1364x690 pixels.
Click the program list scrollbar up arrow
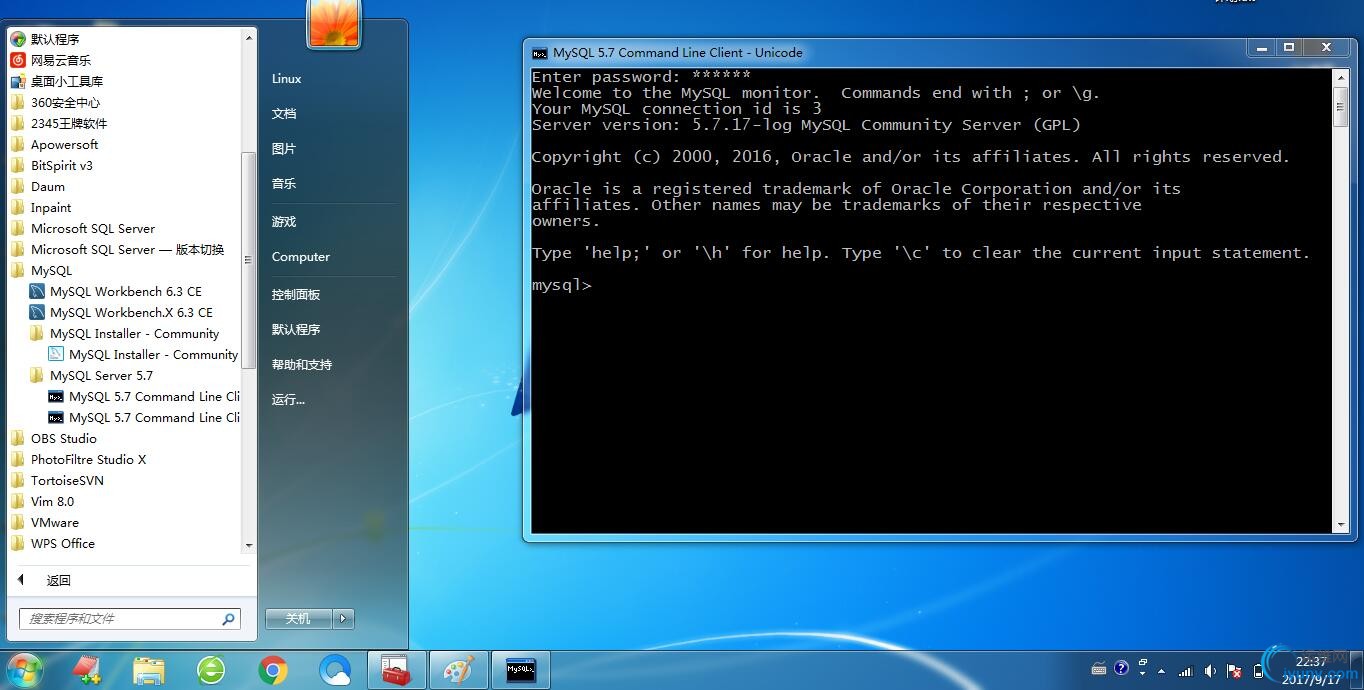[249, 37]
